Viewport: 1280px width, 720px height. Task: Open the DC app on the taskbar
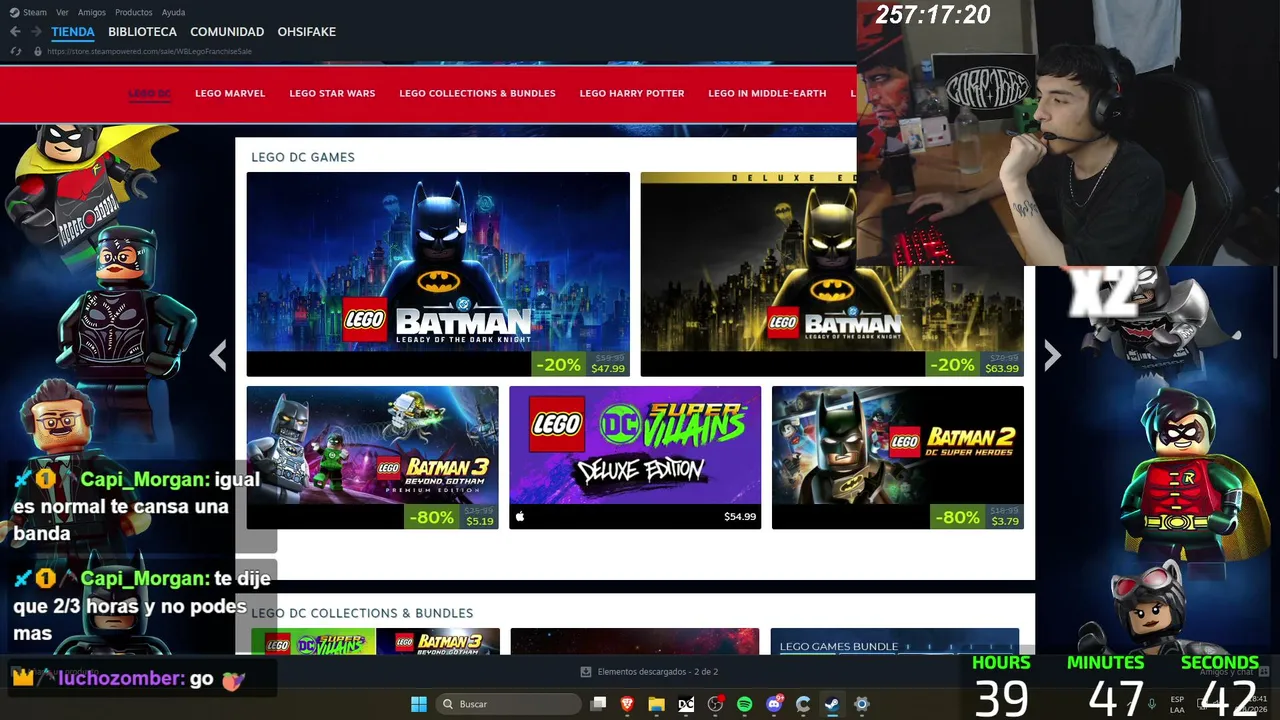[x=686, y=704]
